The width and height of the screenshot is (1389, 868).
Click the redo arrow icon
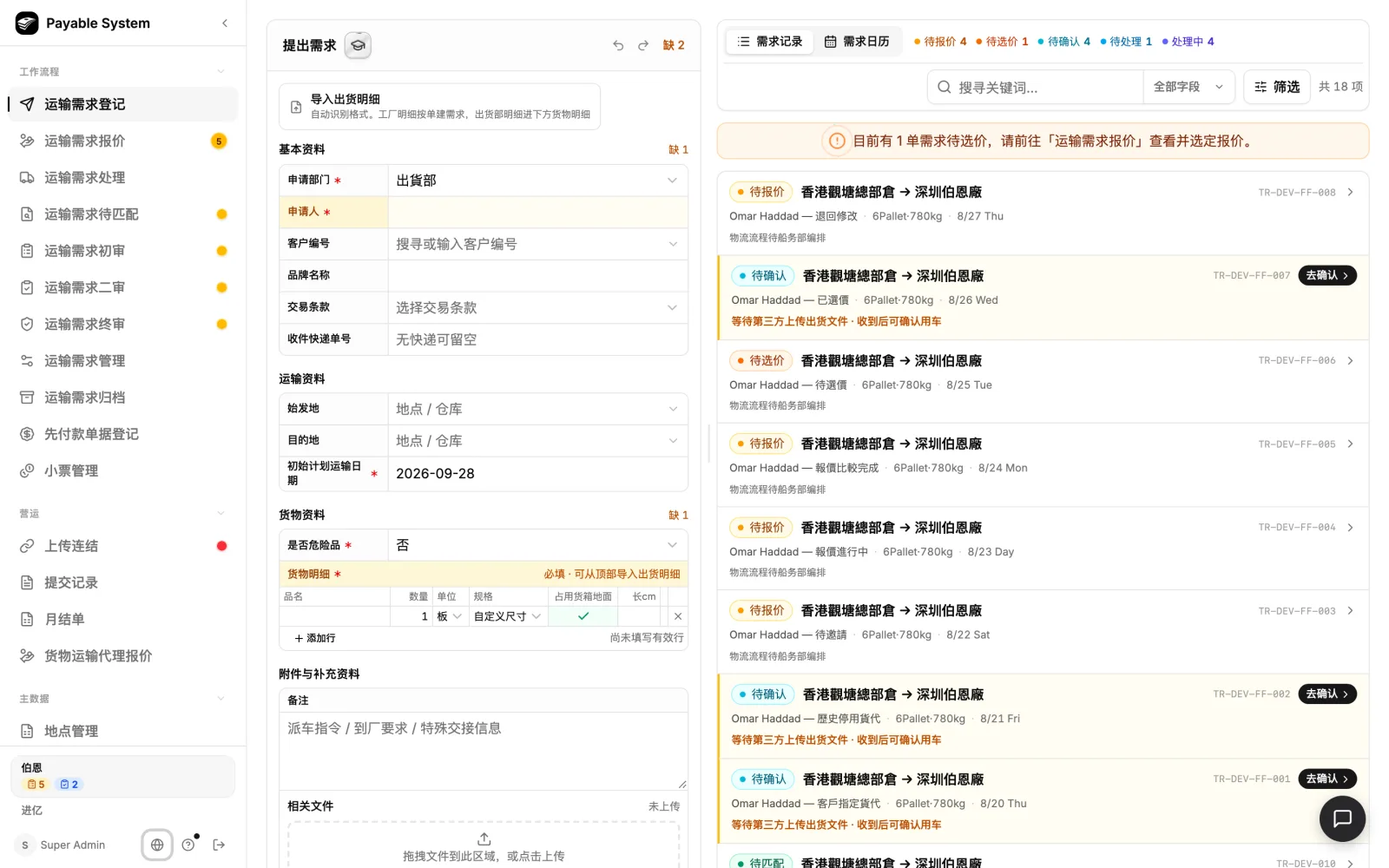(x=643, y=45)
